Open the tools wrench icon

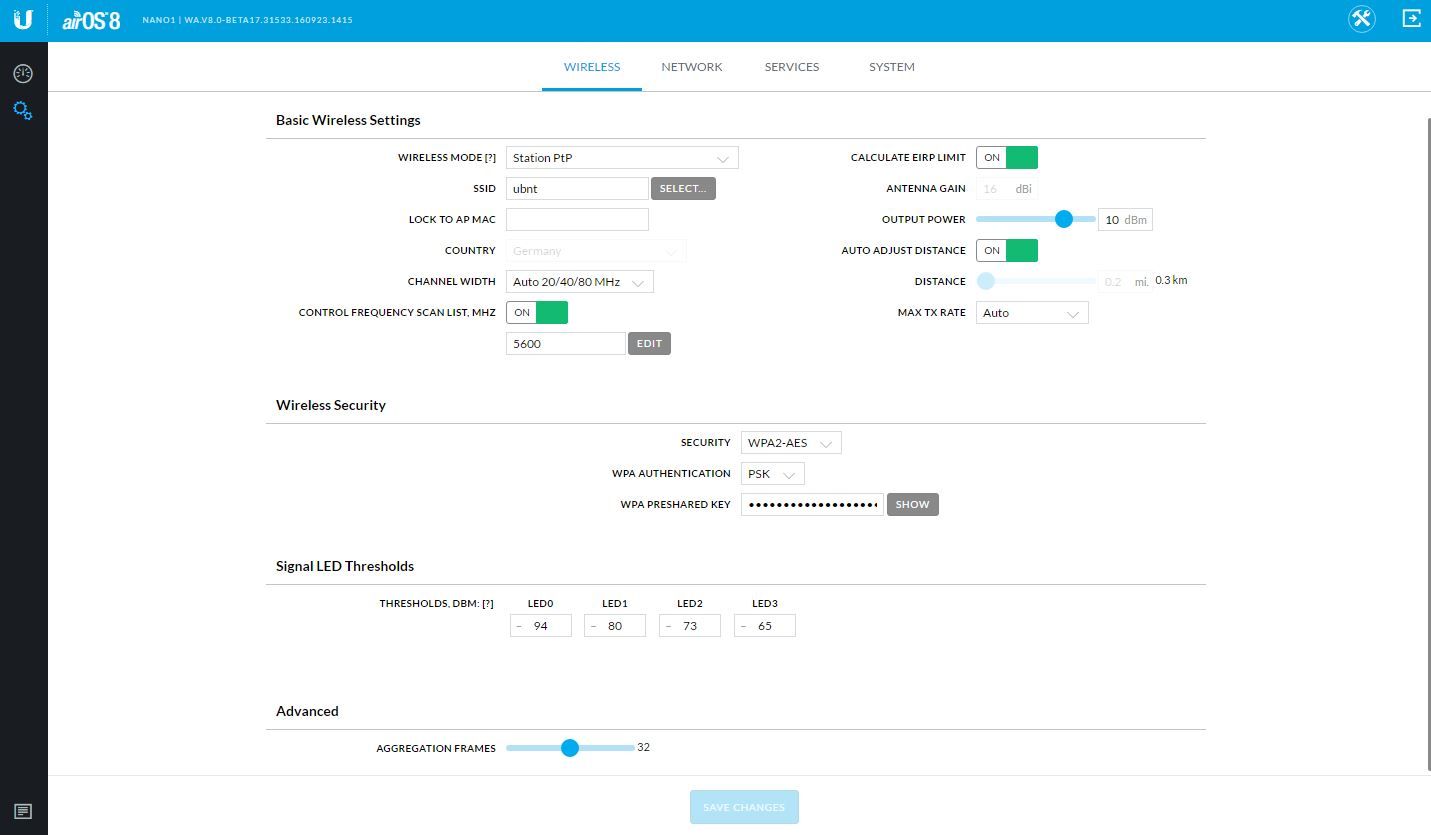pyautogui.click(x=1361, y=19)
